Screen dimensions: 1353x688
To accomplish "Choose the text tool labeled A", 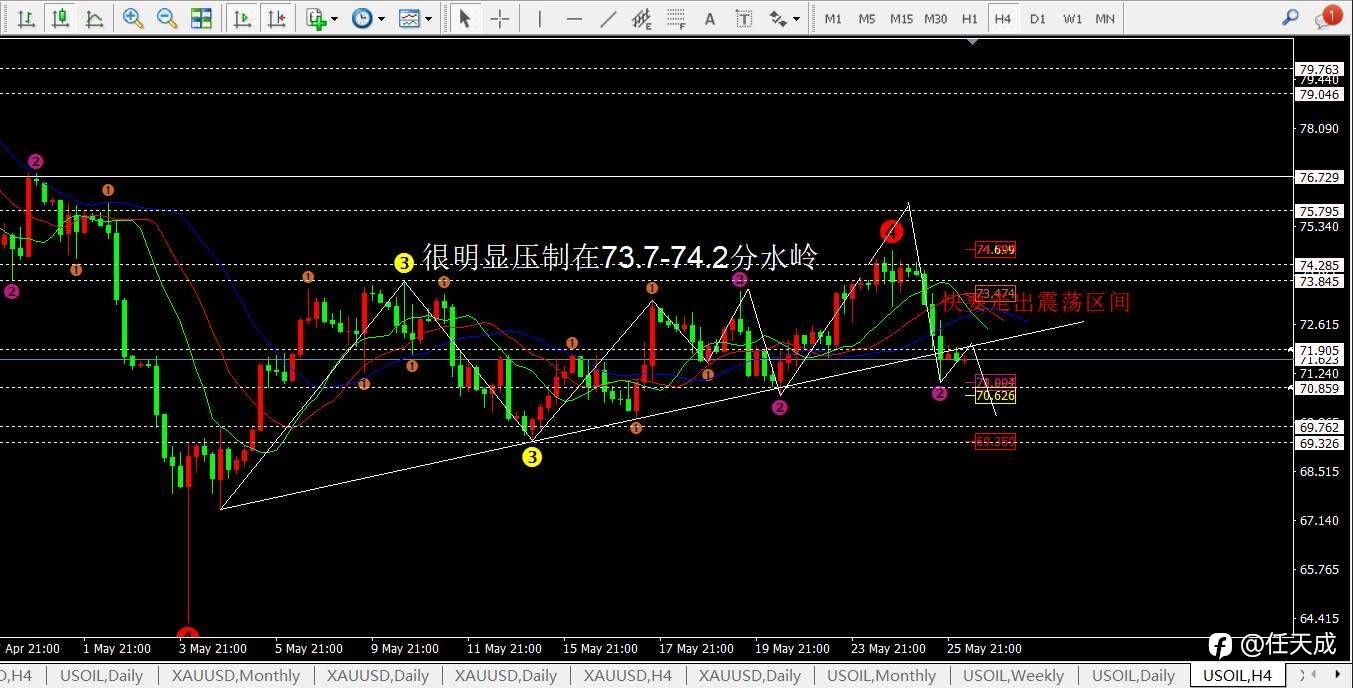I will click(x=709, y=18).
